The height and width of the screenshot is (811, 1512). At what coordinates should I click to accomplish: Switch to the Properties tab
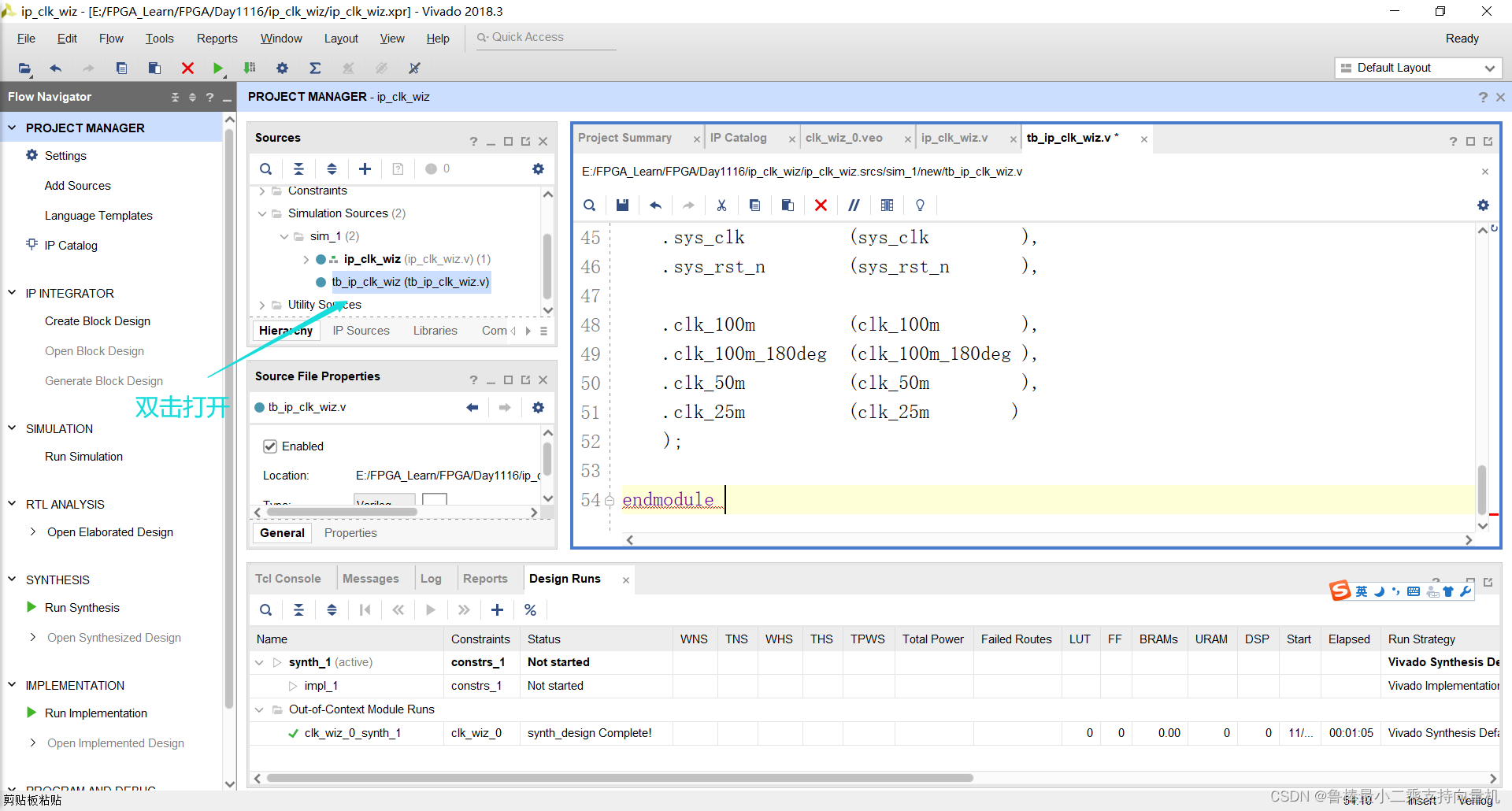350,533
